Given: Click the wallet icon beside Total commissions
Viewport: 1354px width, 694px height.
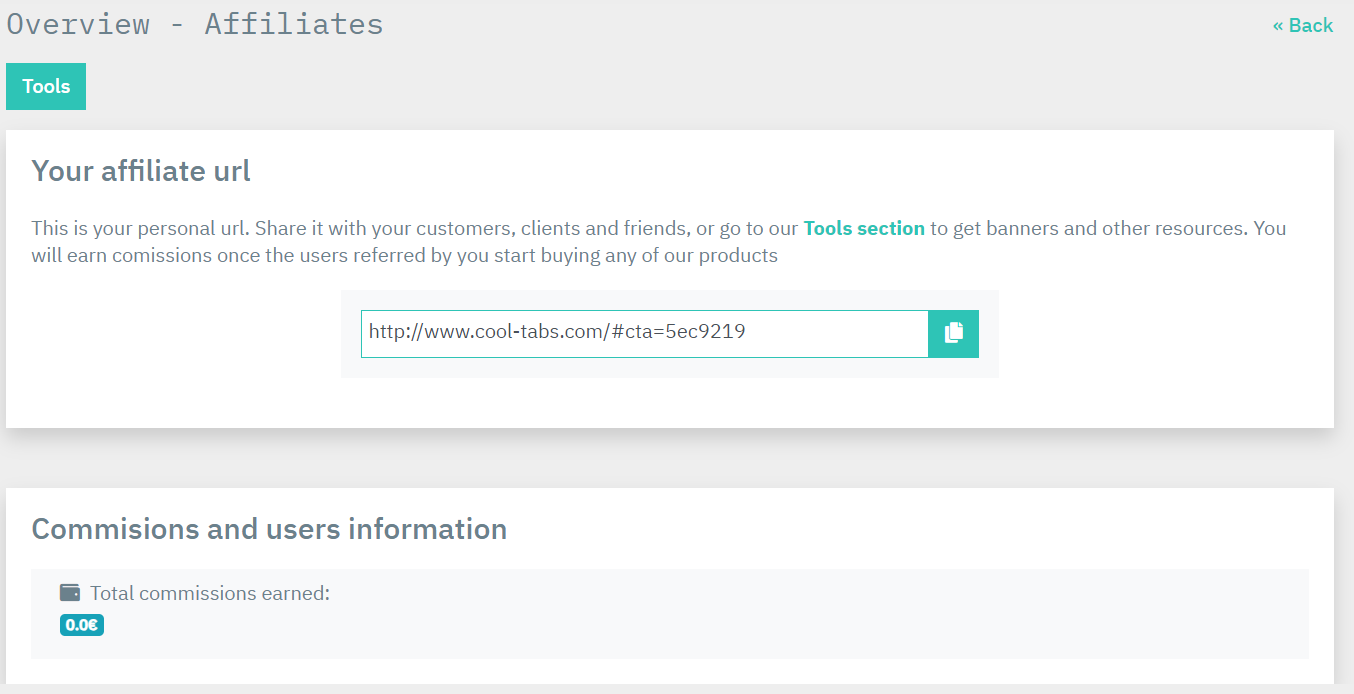Looking at the screenshot, I should click(x=70, y=593).
